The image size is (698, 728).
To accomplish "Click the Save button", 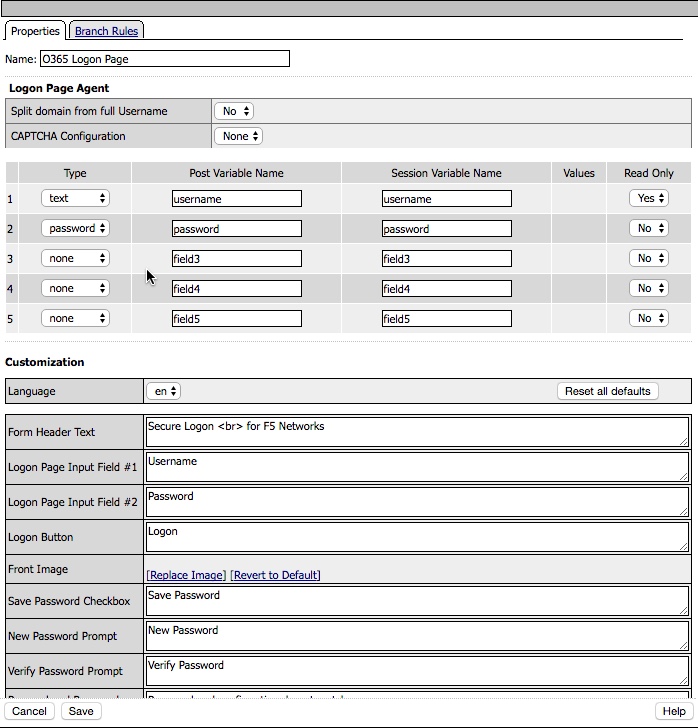I will pyautogui.click(x=81, y=711).
